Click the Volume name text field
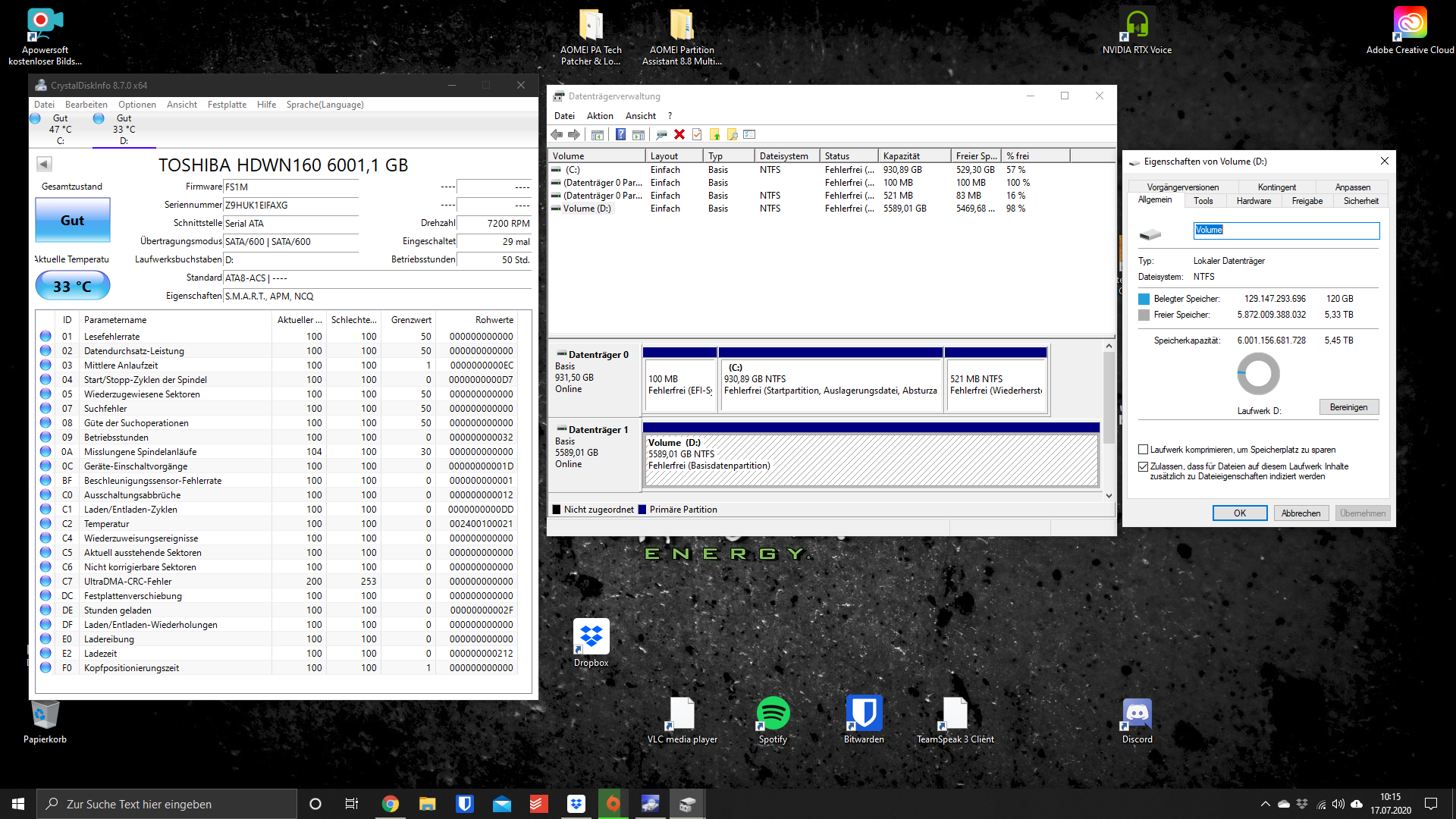This screenshot has height=819, width=1456. pyautogui.click(x=1285, y=231)
